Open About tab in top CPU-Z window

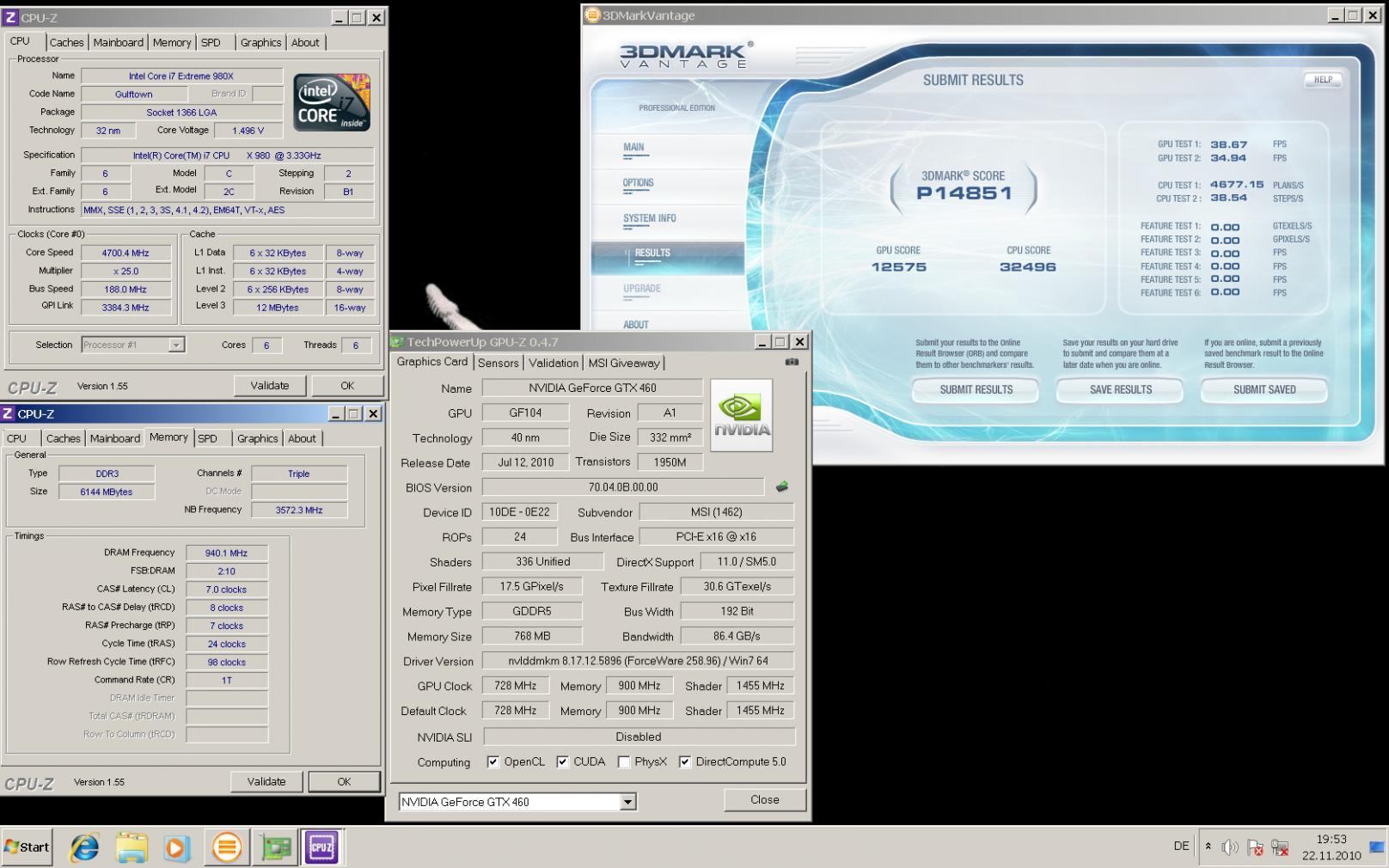[305, 42]
